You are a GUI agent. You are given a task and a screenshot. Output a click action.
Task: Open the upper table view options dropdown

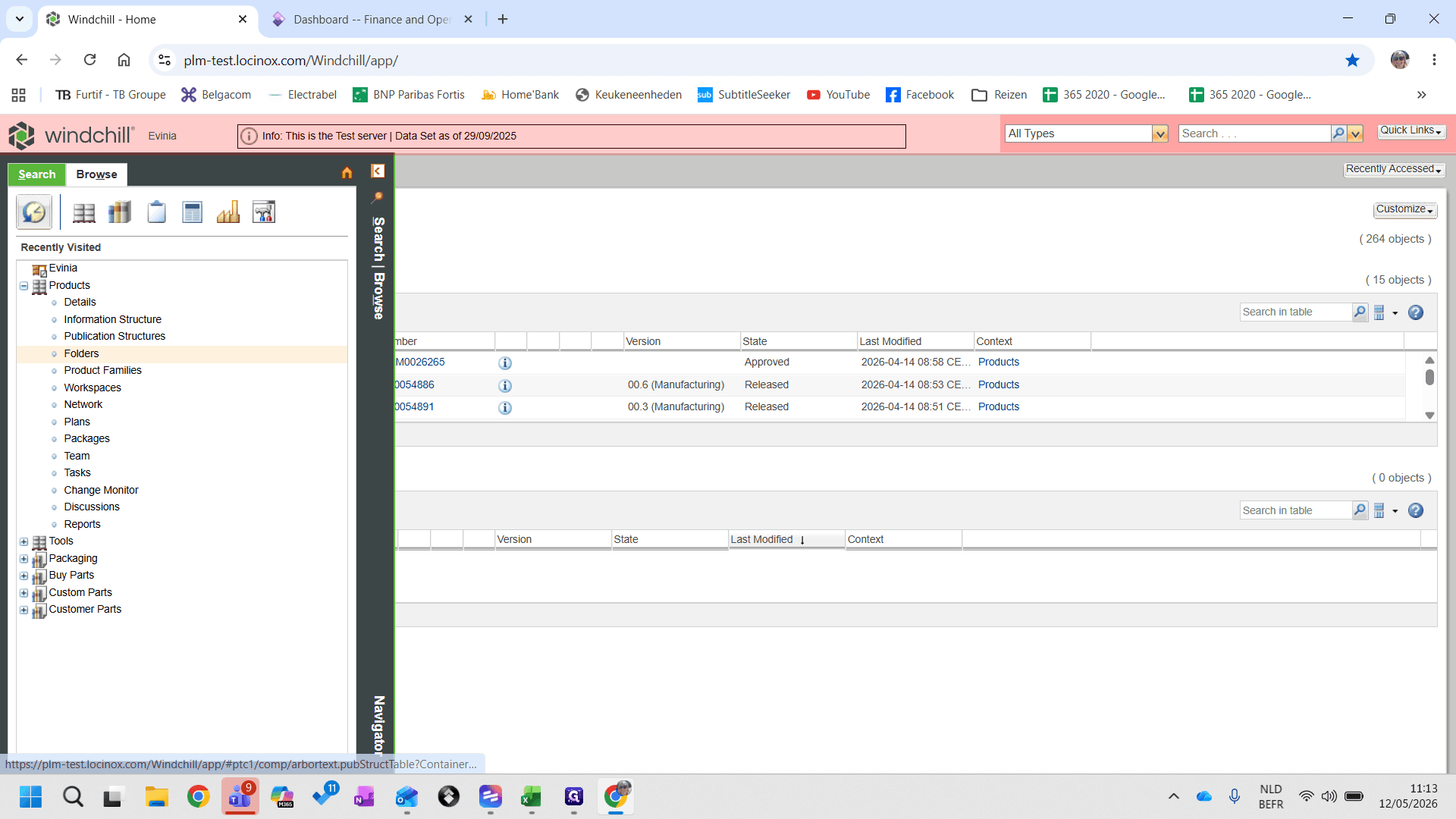point(1385,312)
